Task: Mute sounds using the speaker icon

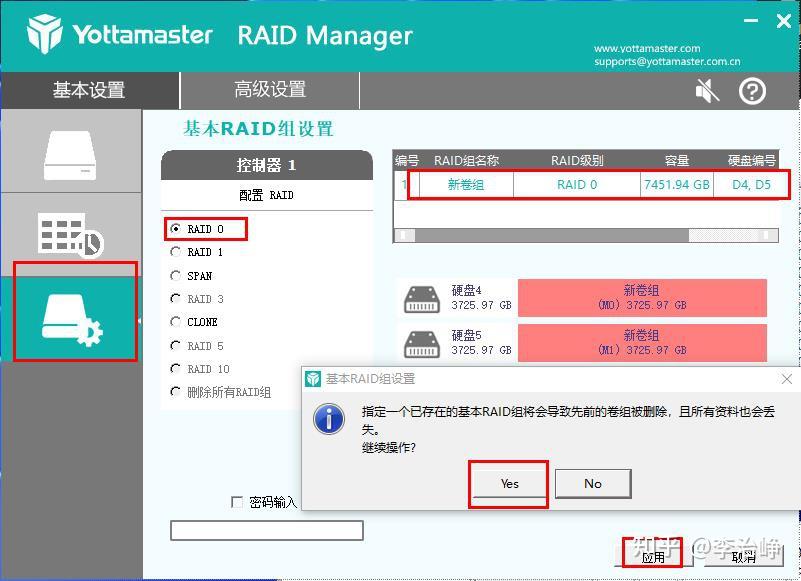Action: [706, 89]
